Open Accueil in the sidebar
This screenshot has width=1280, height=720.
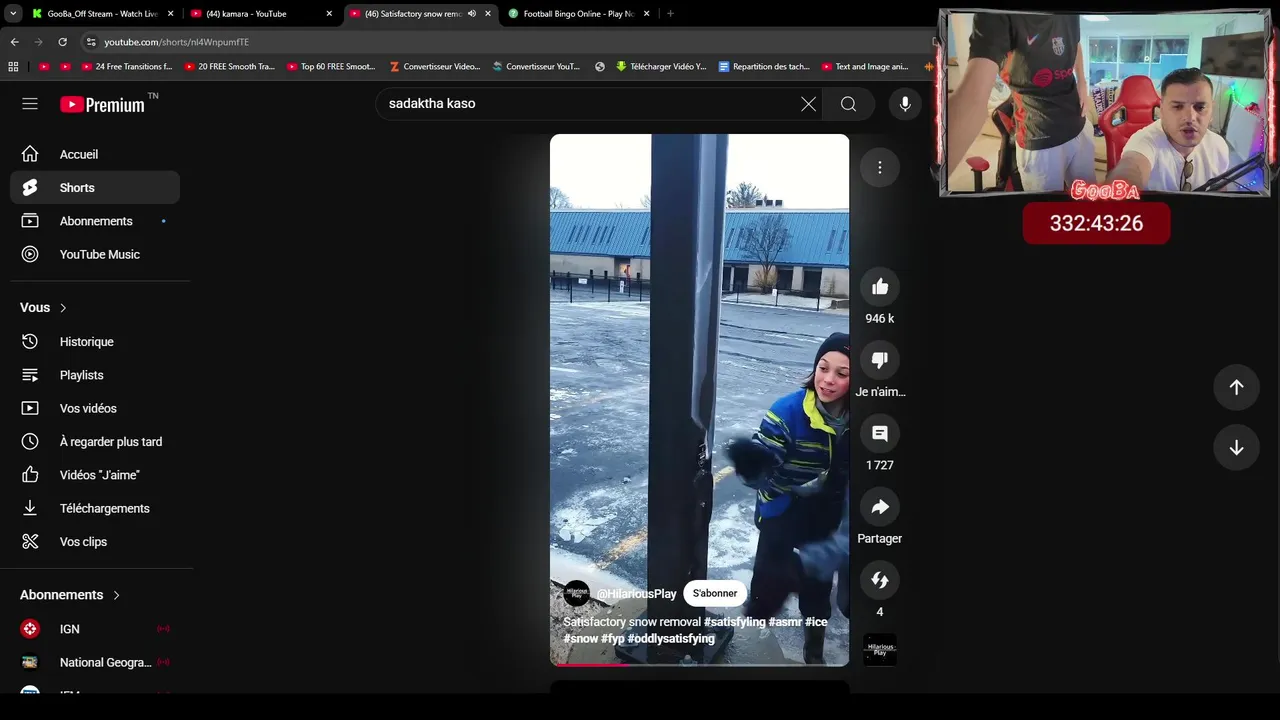(95, 154)
